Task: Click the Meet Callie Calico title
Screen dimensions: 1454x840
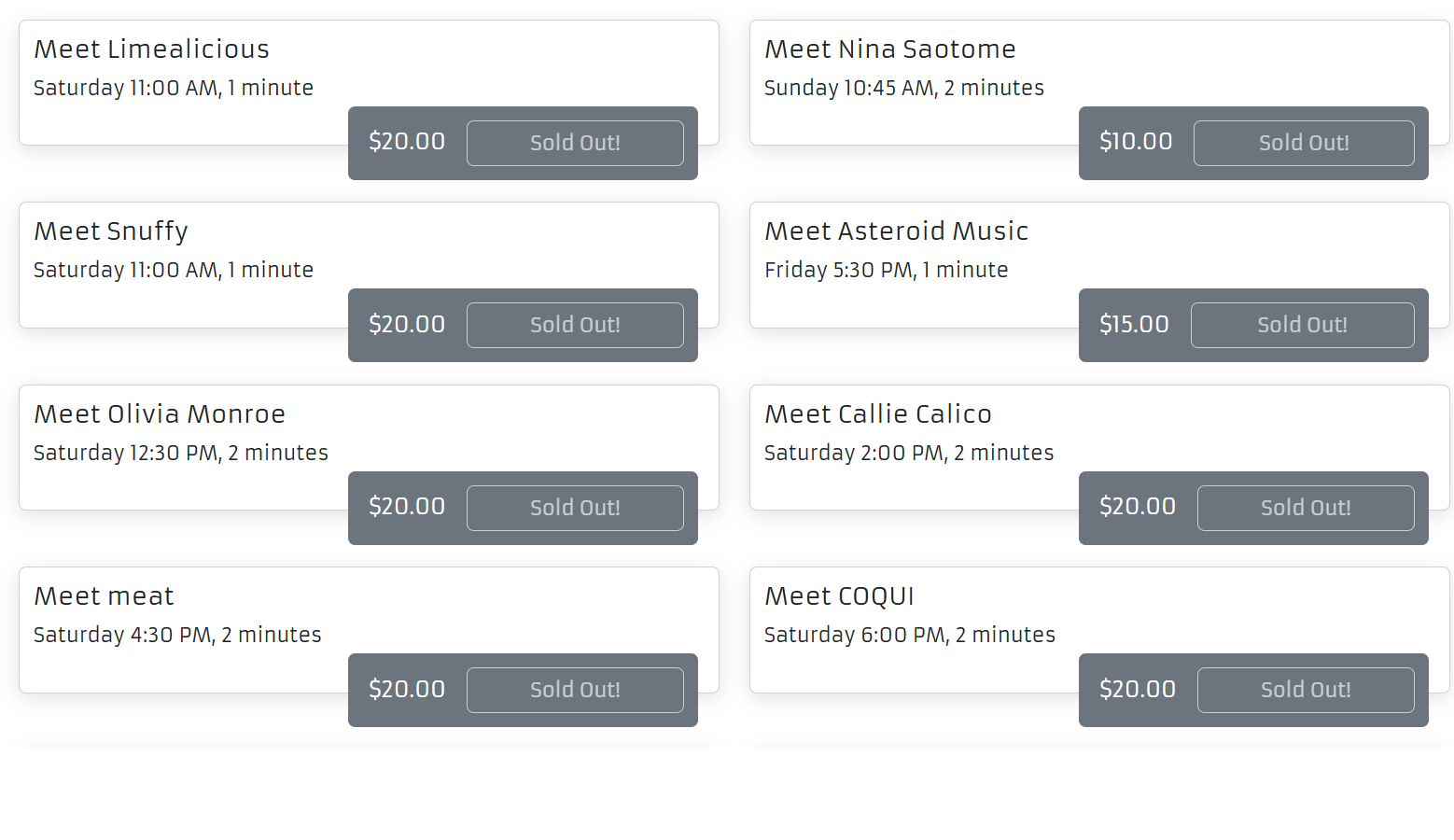Action: point(877,413)
